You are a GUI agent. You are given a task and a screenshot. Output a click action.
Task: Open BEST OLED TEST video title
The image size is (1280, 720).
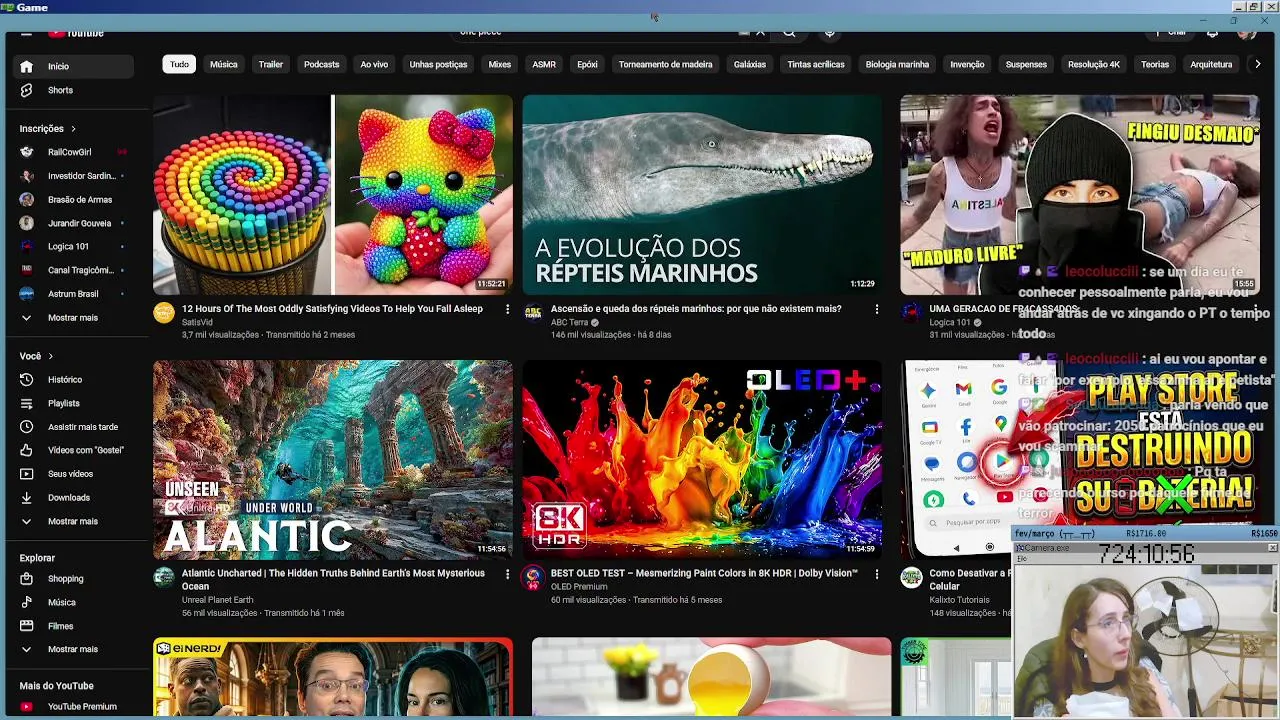(x=704, y=574)
